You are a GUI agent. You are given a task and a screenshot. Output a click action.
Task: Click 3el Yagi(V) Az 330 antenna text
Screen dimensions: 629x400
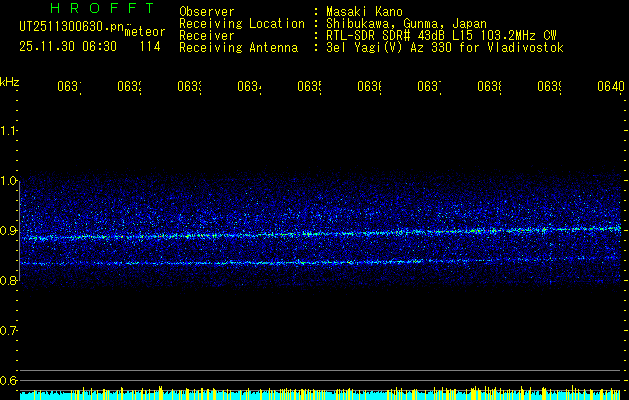[x=445, y=48]
